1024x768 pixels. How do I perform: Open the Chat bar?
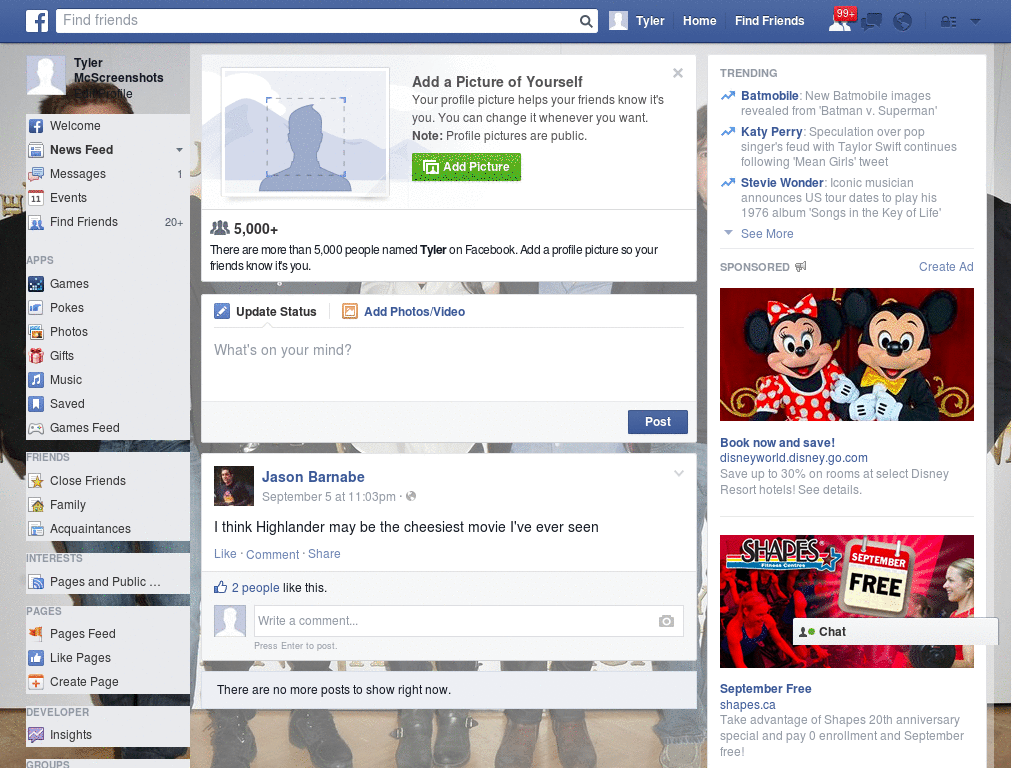895,632
